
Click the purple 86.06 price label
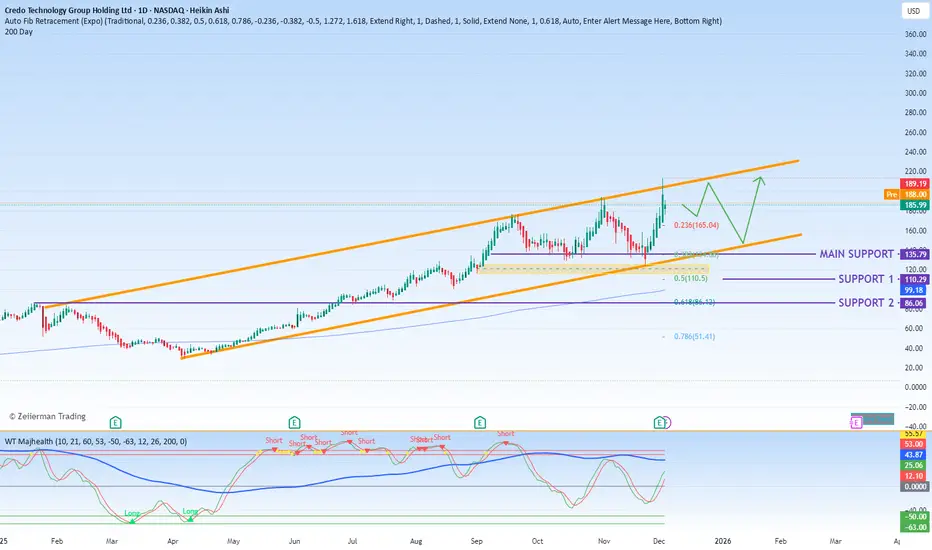[x=914, y=303]
